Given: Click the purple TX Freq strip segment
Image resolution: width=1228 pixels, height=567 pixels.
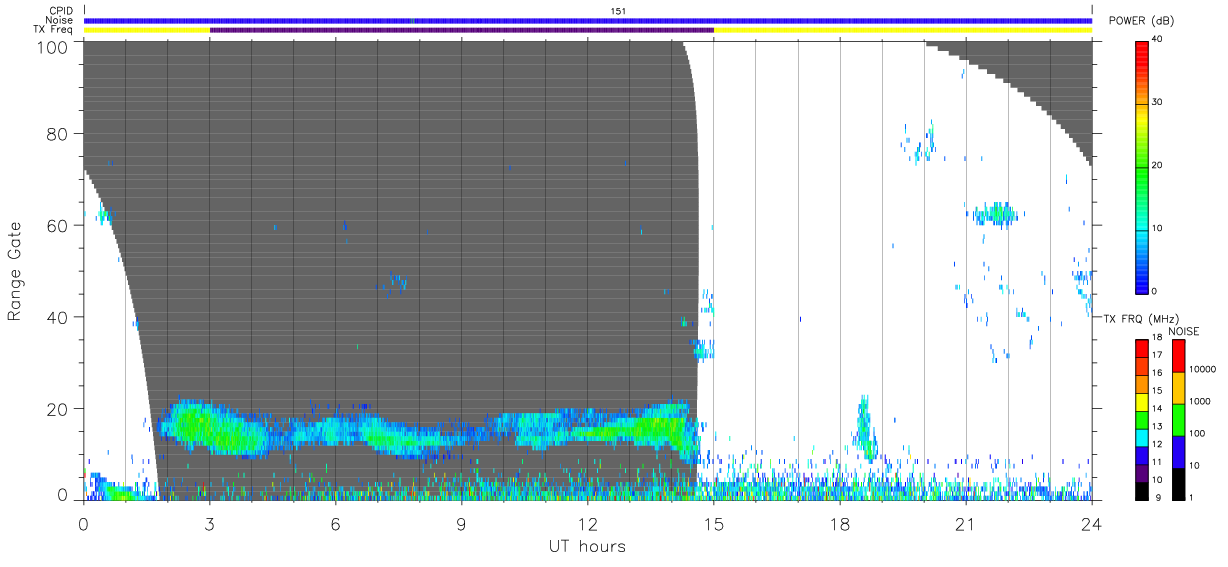Looking at the screenshot, I should tap(462, 30).
